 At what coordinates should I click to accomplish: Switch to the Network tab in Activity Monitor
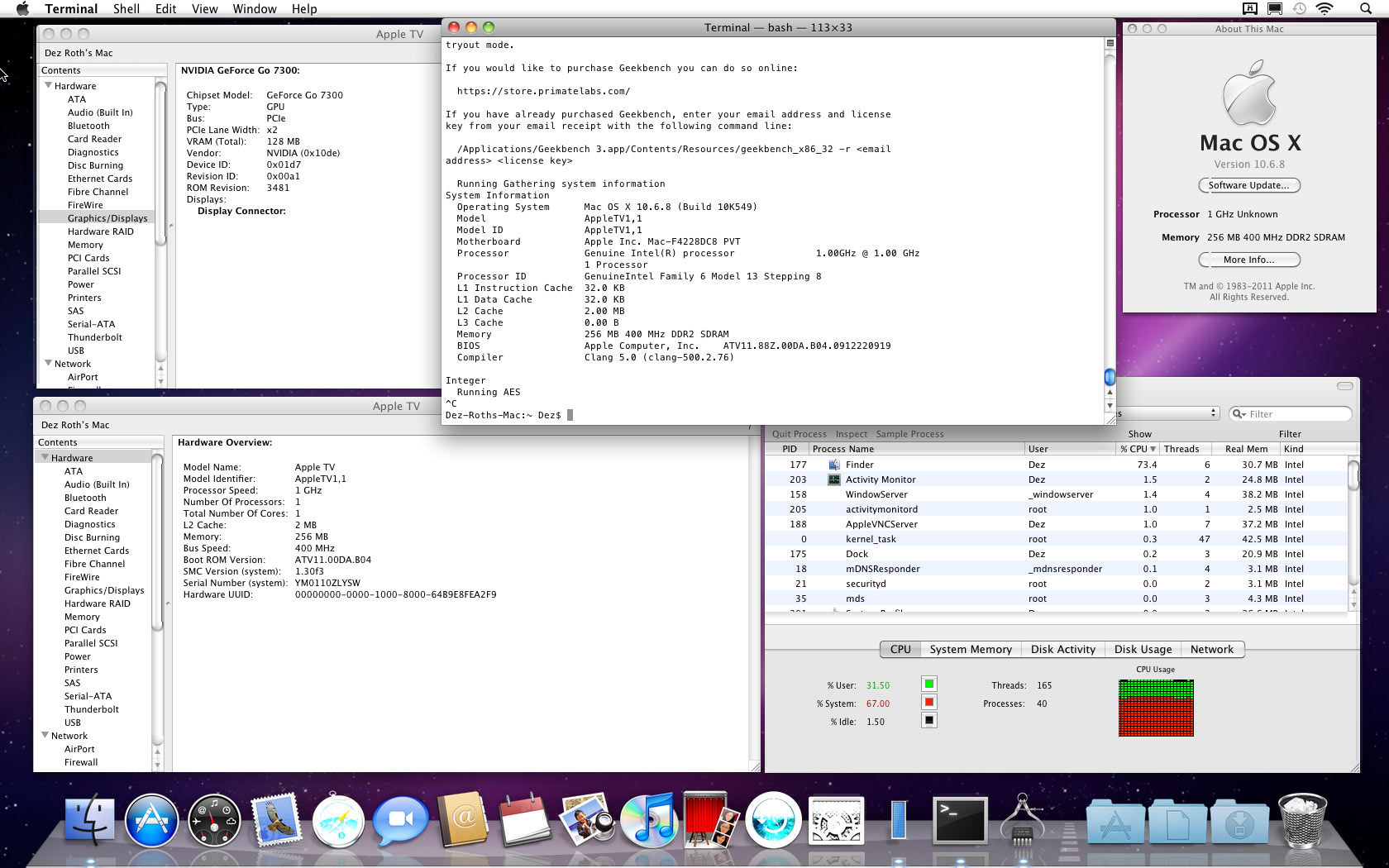pyautogui.click(x=1212, y=650)
